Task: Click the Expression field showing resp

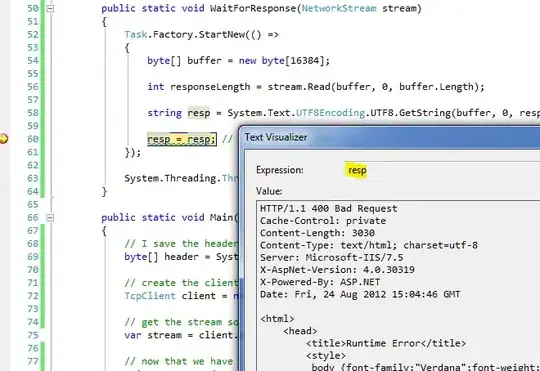Action: (442, 170)
